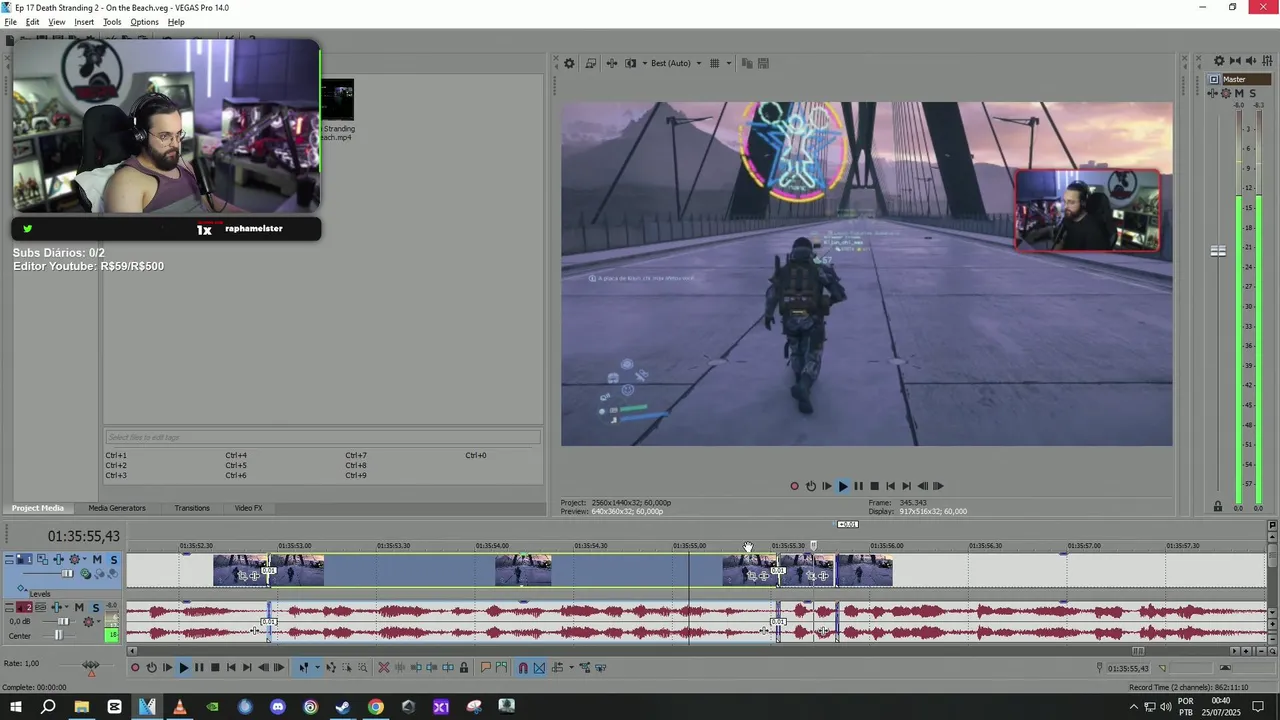This screenshot has height=720, width=1280.
Task: Toggle Master bus Mute button
Action: (x=1239, y=93)
